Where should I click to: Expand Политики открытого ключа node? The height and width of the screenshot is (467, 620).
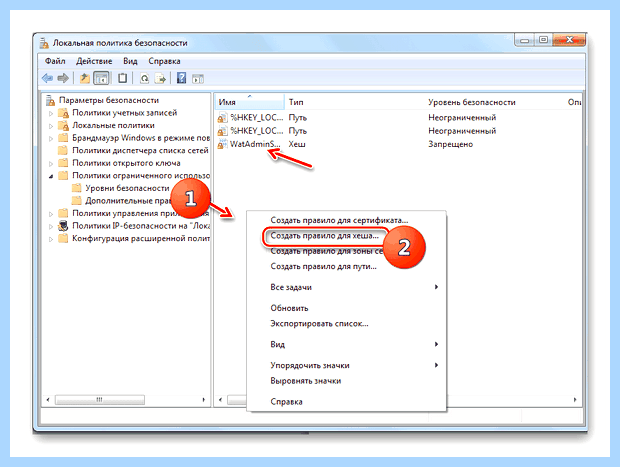click(51, 163)
